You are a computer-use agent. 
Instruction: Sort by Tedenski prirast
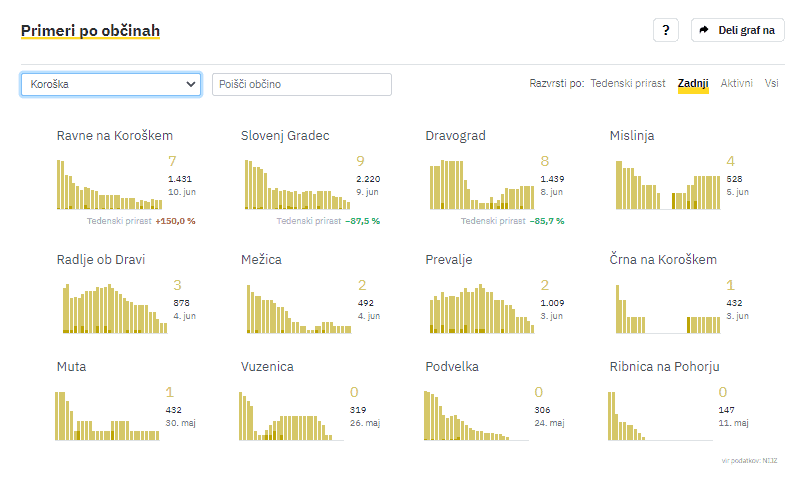pyautogui.click(x=628, y=84)
